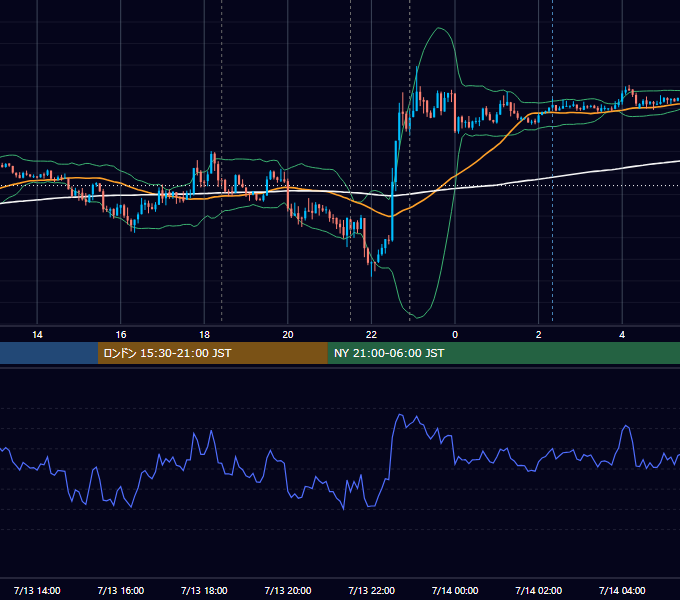The width and height of the screenshot is (680, 600).
Task: Click the 7/13 16:00 time label
Action: 121,590
